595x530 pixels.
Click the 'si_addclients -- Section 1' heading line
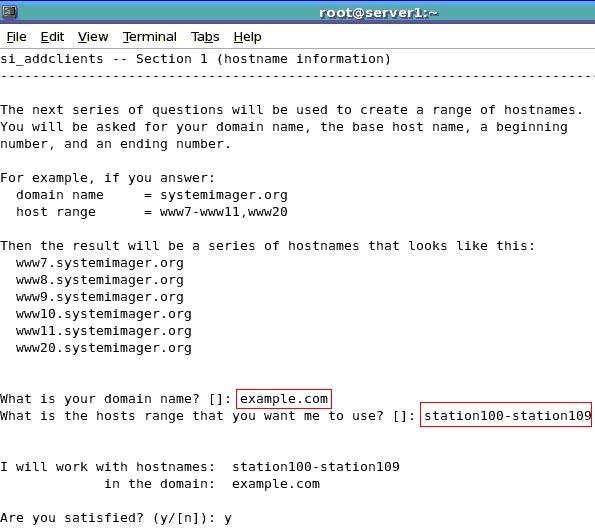(195, 59)
